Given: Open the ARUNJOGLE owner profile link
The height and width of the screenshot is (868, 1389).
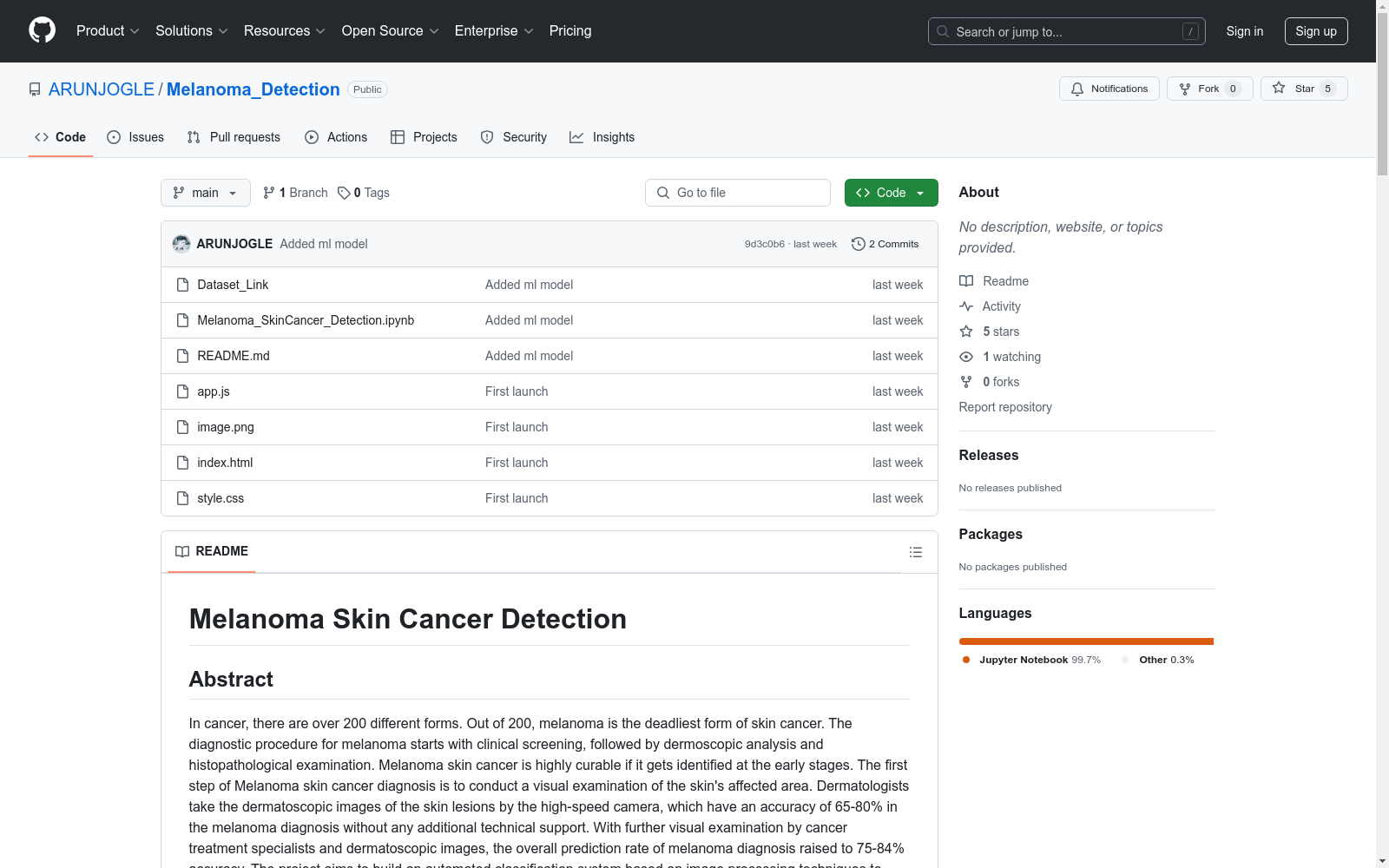Looking at the screenshot, I should [x=102, y=89].
